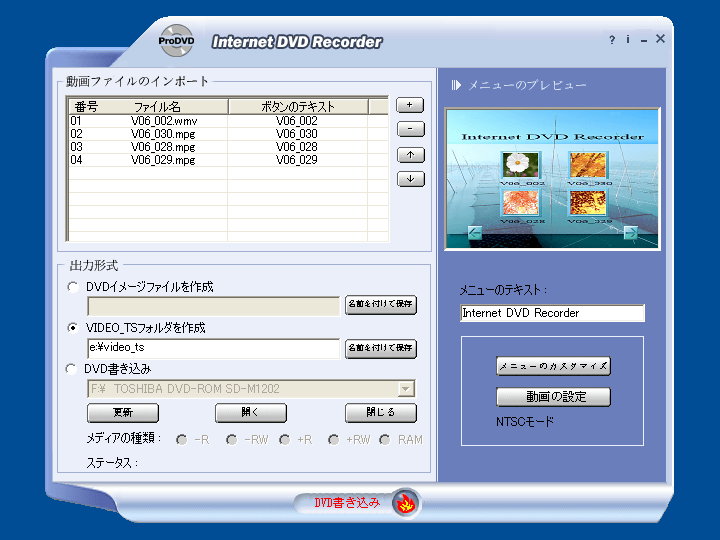Go to next menu page in preview

[x=630, y=233]
